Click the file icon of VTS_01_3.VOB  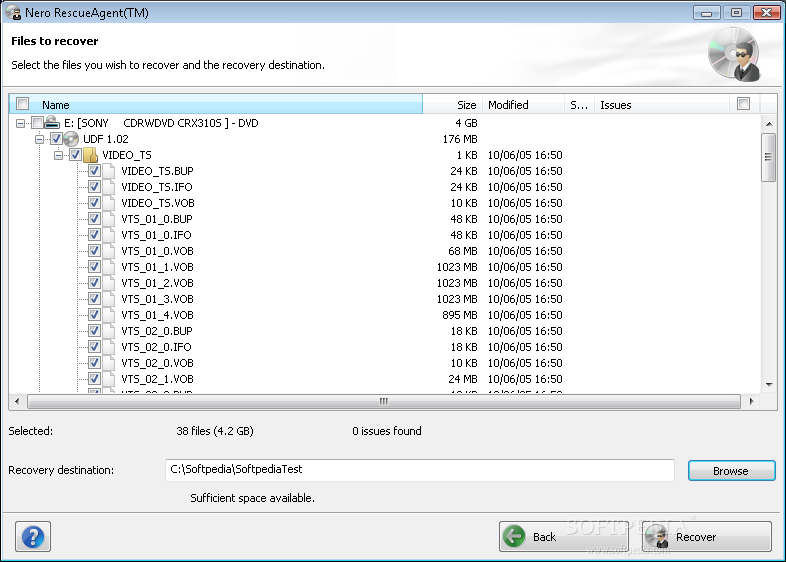click(x=109, y=299)
